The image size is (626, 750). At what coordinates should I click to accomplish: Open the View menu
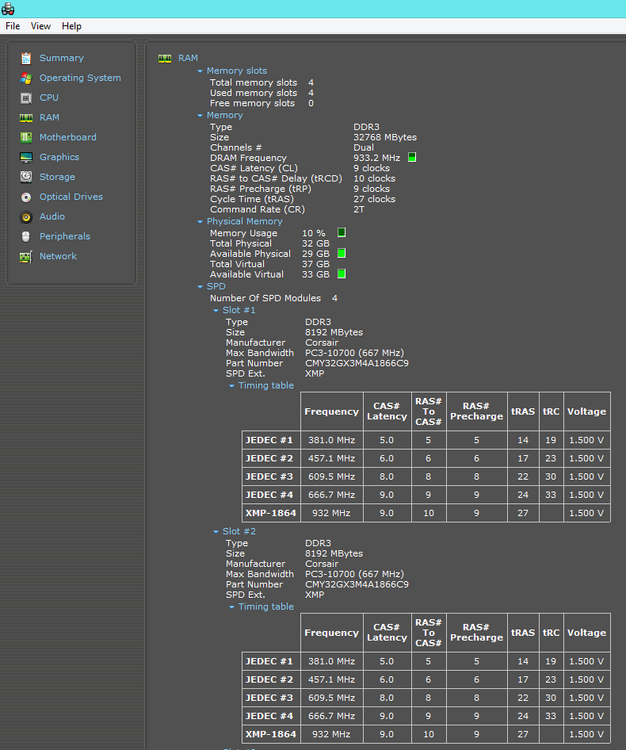41,26
